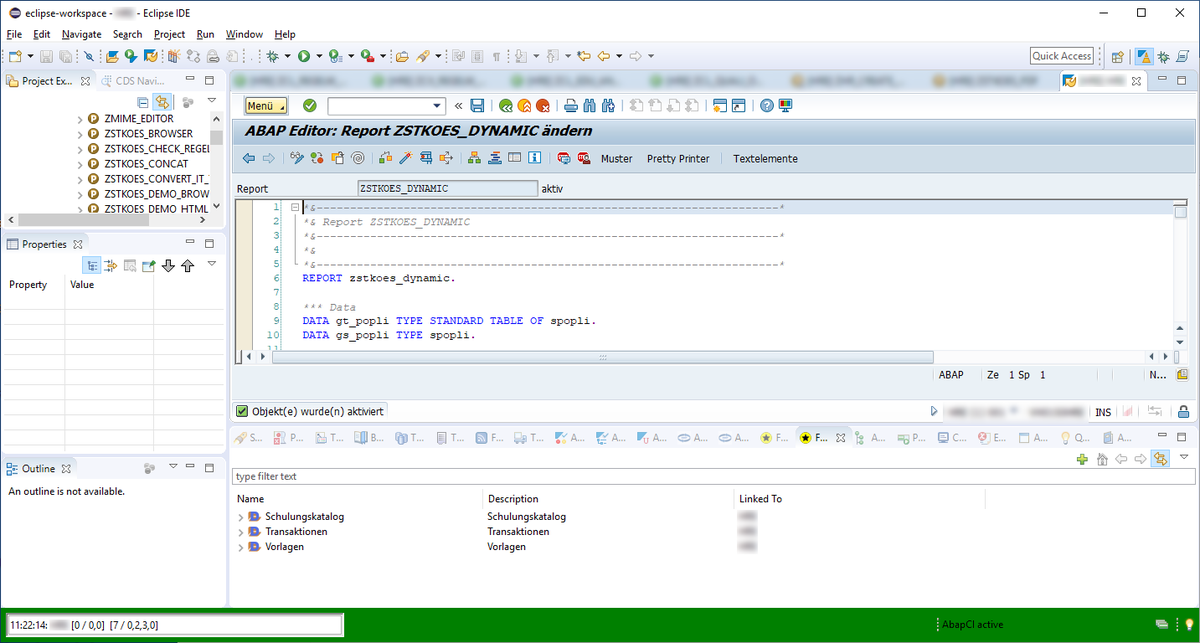Click the editor horizontal scrollbar
Viewport: 1200px width, 643px height.
click(603, 356)
